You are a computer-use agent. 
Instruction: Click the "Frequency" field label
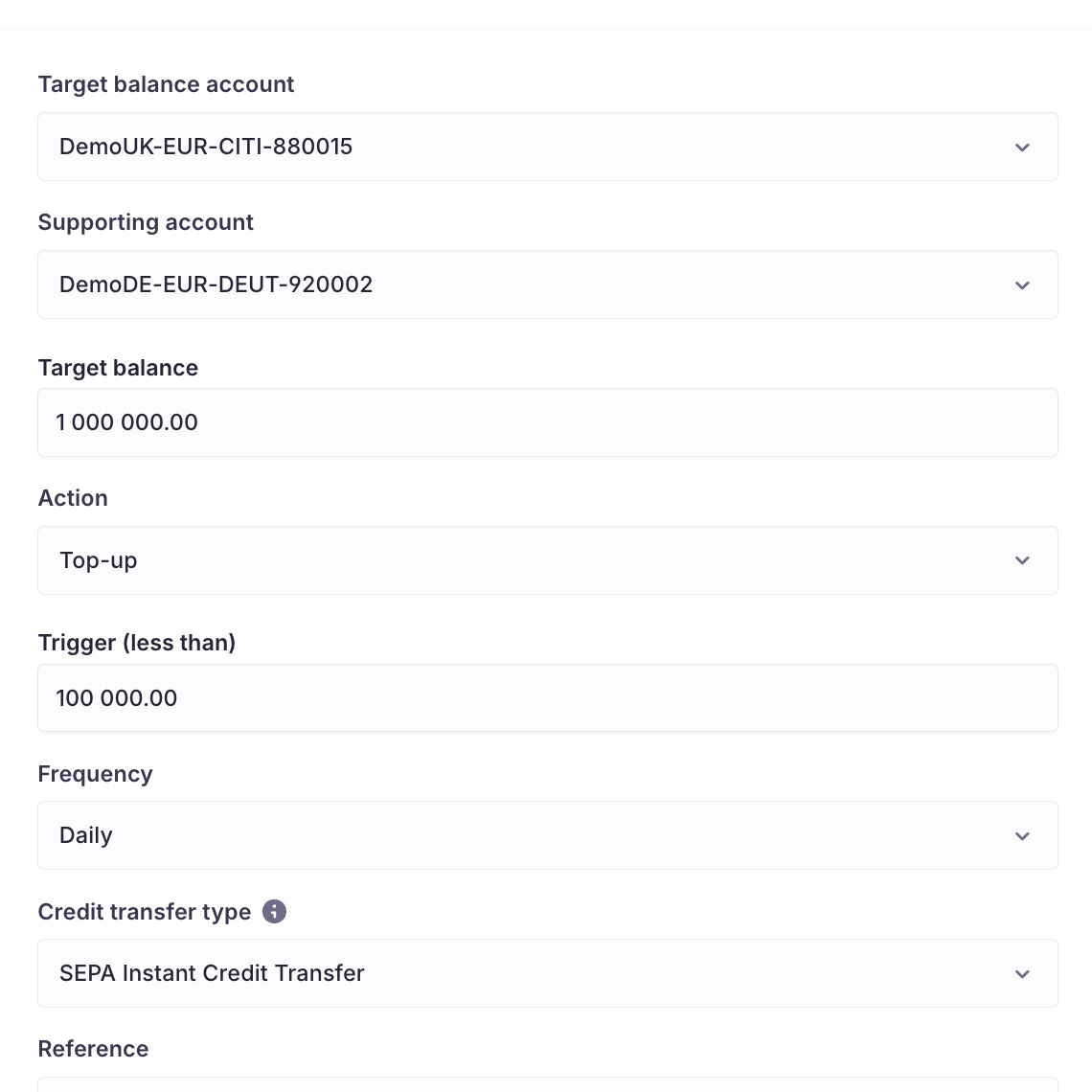point(96,774)
